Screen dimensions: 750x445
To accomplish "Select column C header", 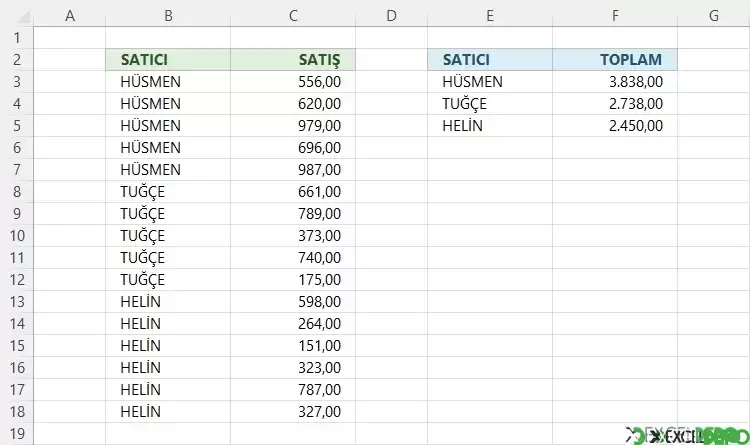I will pos(293,16).
